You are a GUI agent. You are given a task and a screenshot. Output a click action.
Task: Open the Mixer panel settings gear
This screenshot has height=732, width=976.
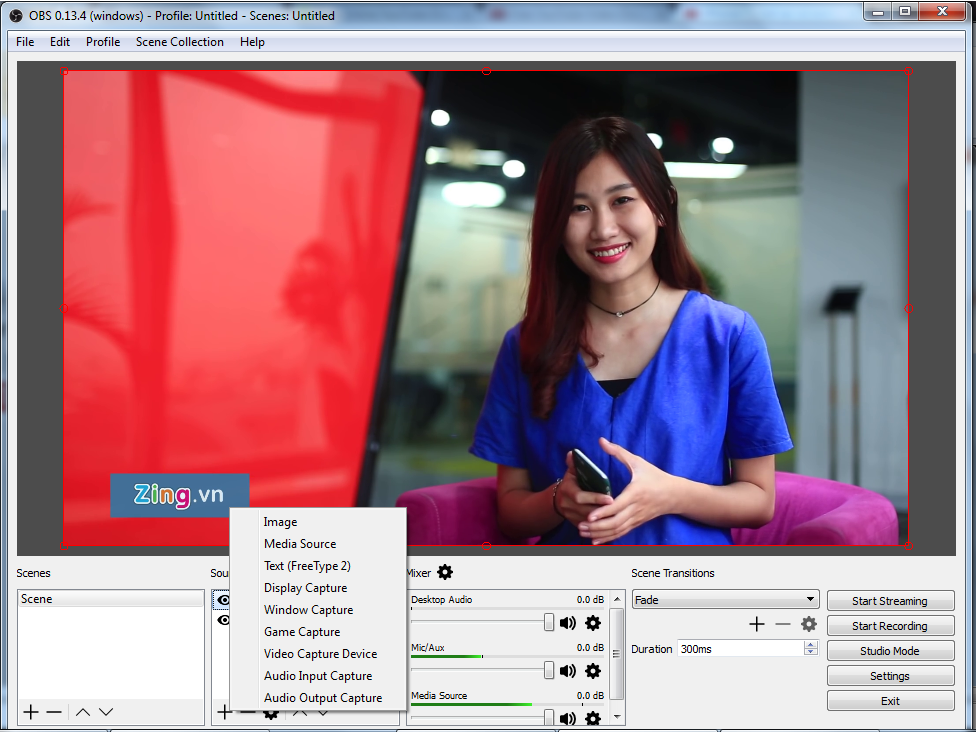444,572
